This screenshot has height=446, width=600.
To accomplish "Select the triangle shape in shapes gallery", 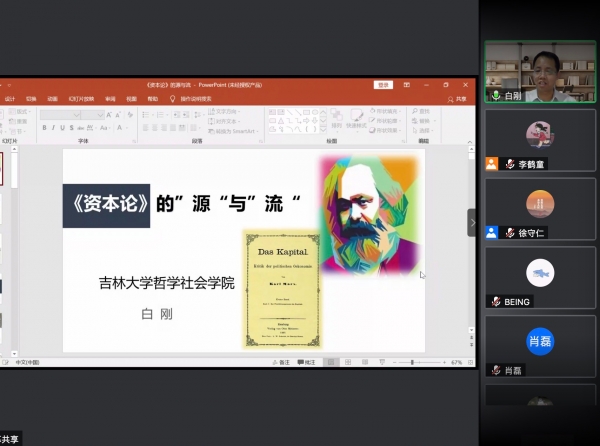I will tap(281, 120).
